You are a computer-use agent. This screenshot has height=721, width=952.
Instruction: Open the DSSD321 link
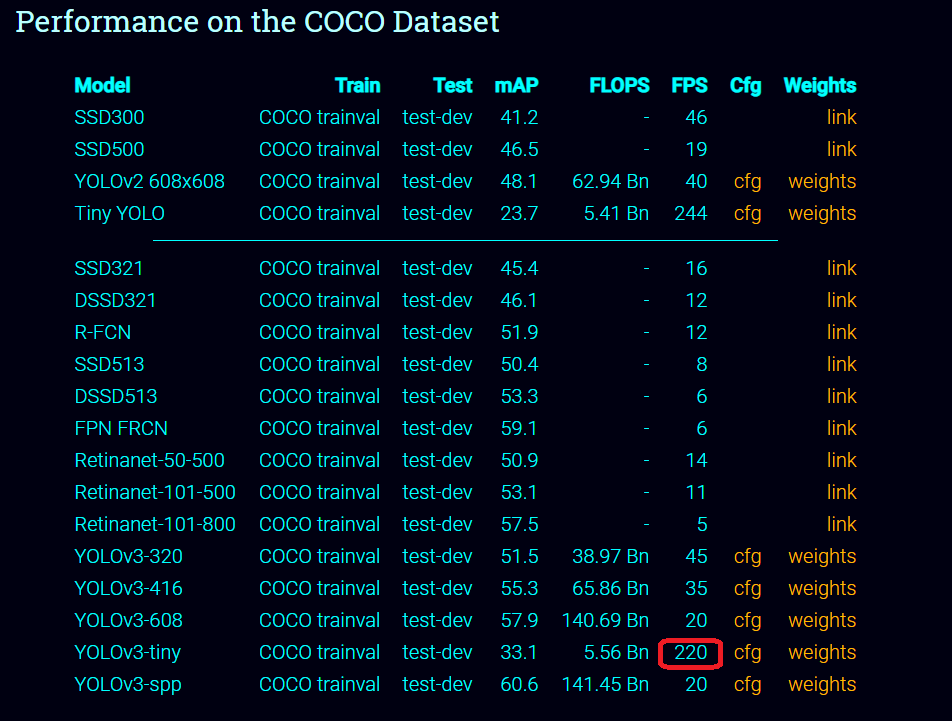coord(842,300)
